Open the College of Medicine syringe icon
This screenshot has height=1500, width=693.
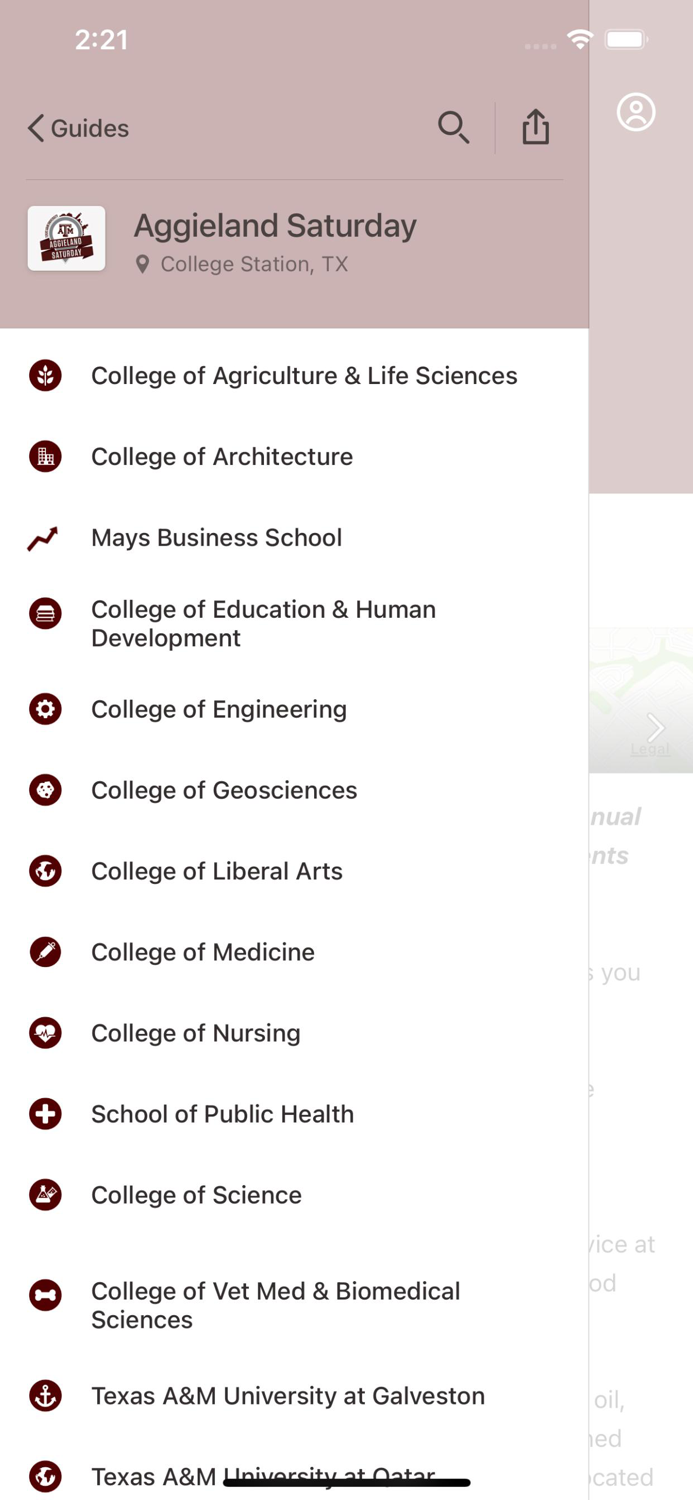45,952
